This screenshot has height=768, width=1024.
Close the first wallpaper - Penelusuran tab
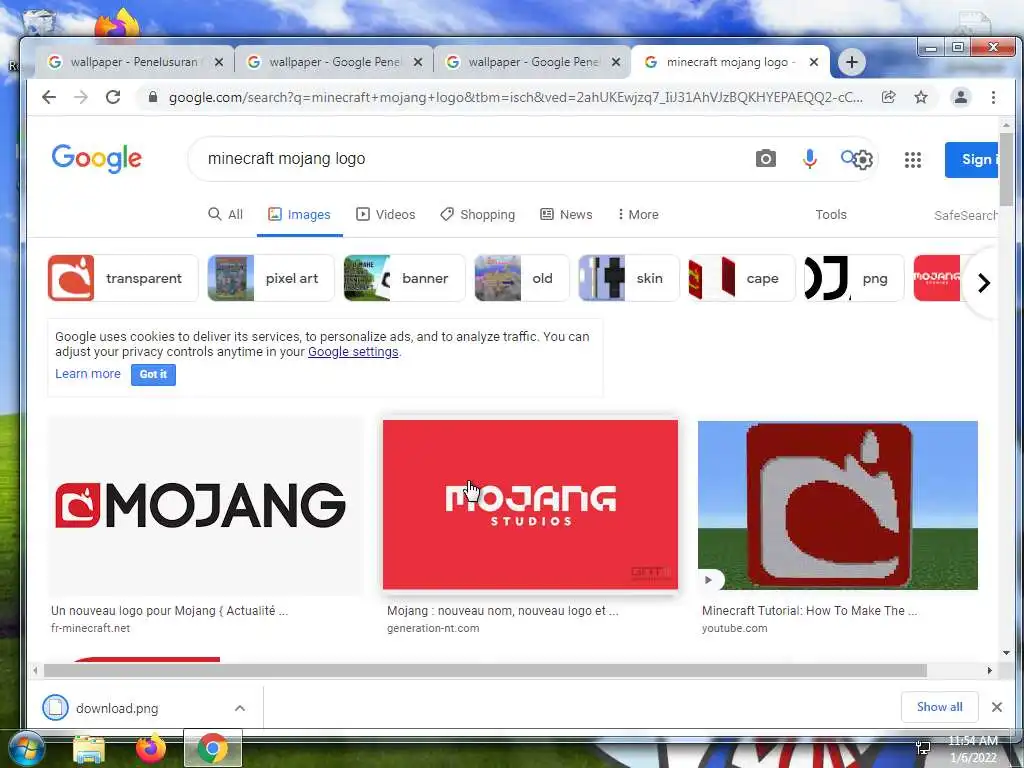tap(219, 62)
